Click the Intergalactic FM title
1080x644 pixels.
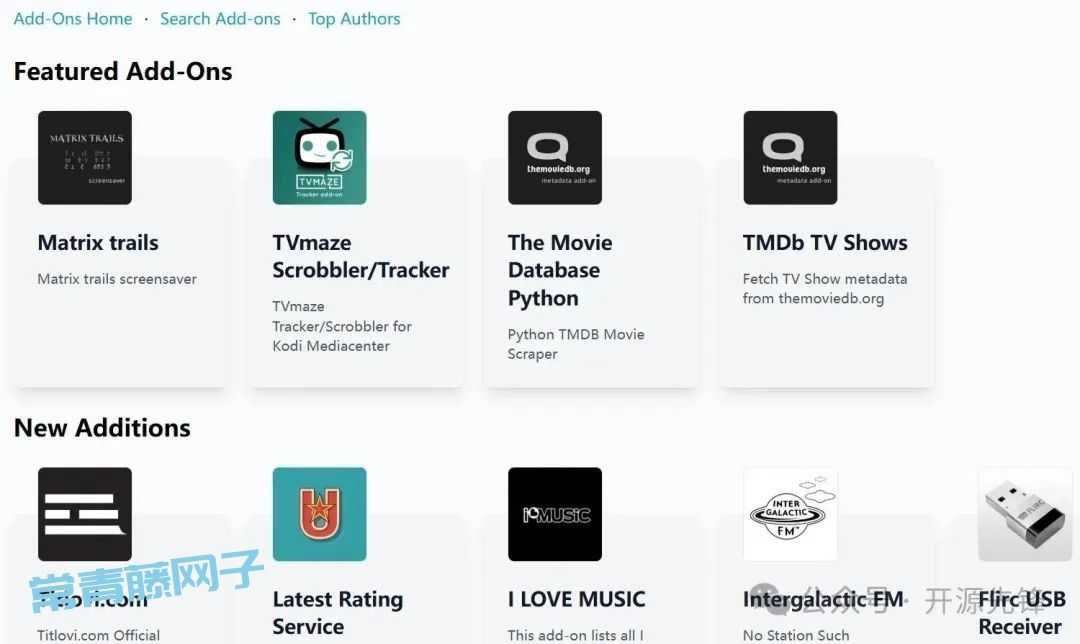(x=823, y=599)
